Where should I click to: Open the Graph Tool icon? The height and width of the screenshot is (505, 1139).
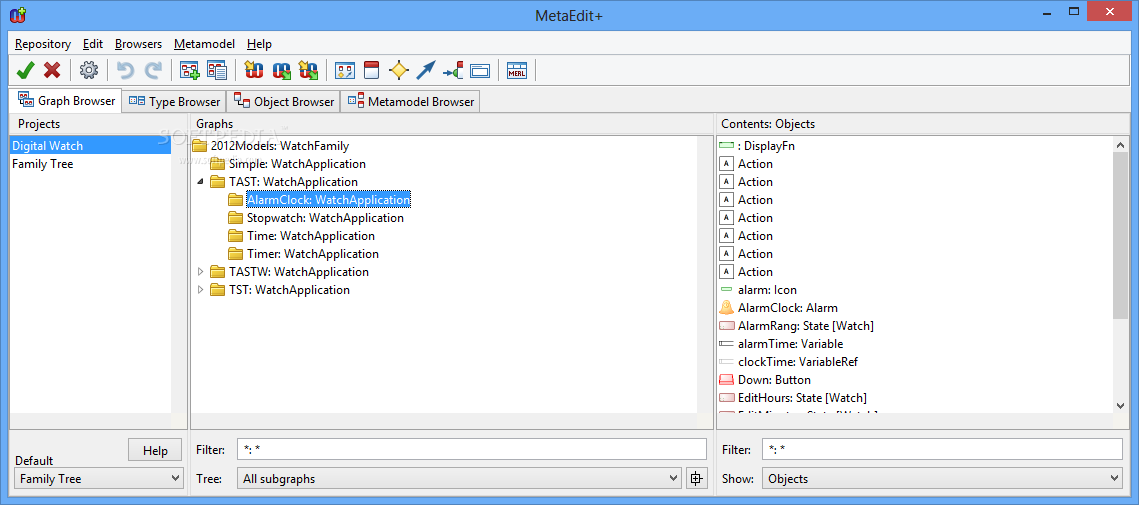344,70
